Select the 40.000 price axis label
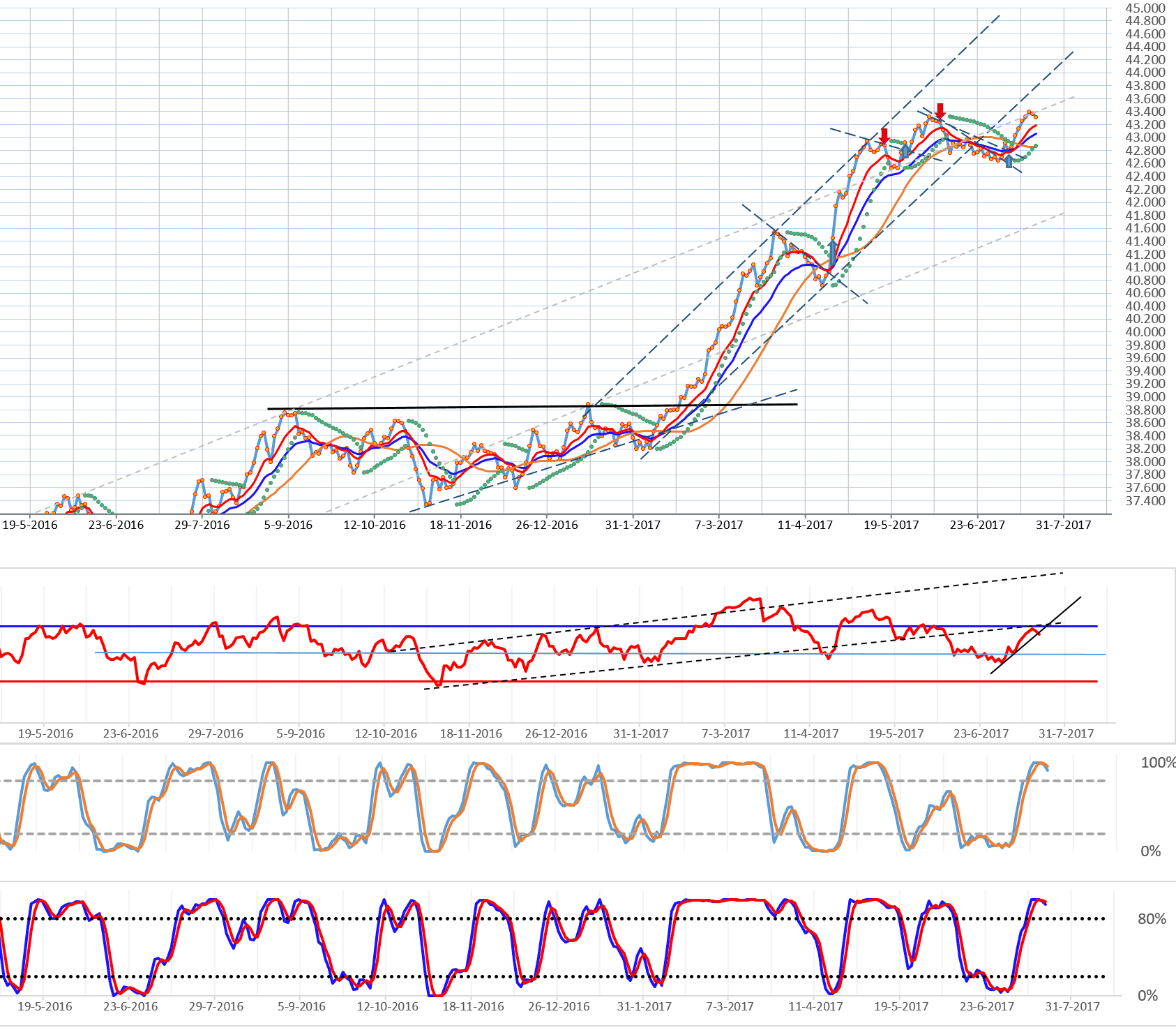This screenshot has height=1030, width=1176. click(1145, 332)
